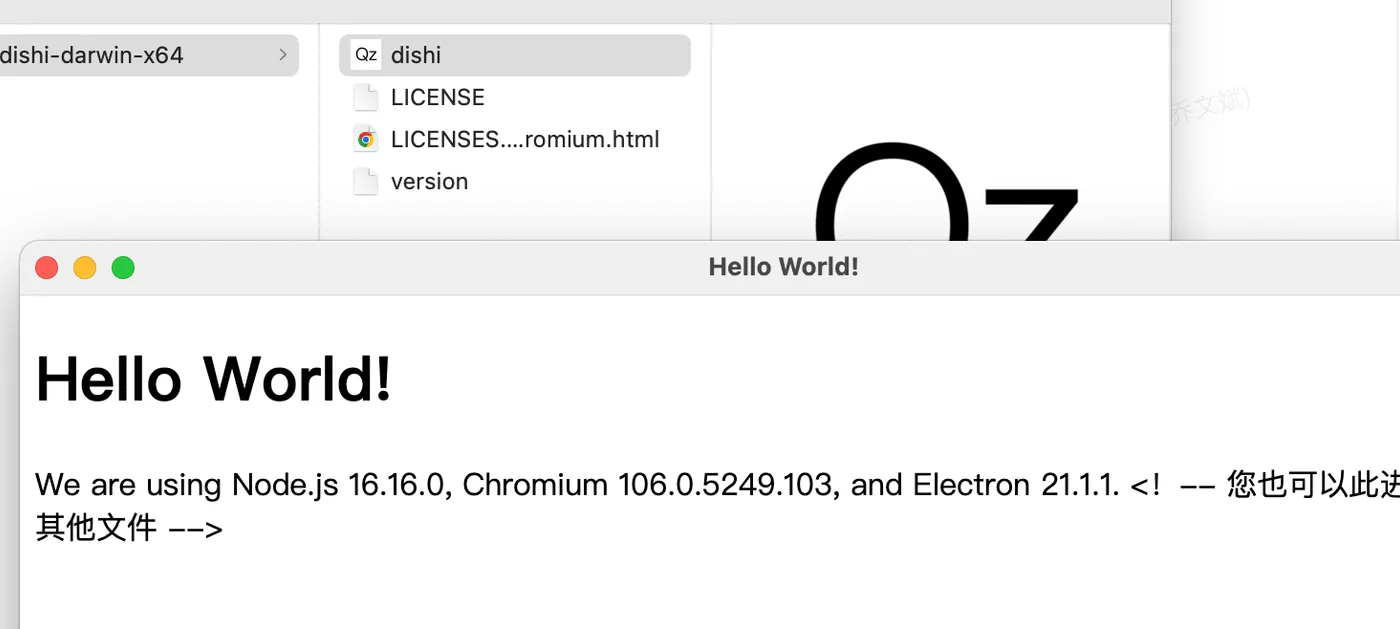Click the version file's document icon
The width and height of the screenshot is (1400, 629).
click(x=366, y=181)
